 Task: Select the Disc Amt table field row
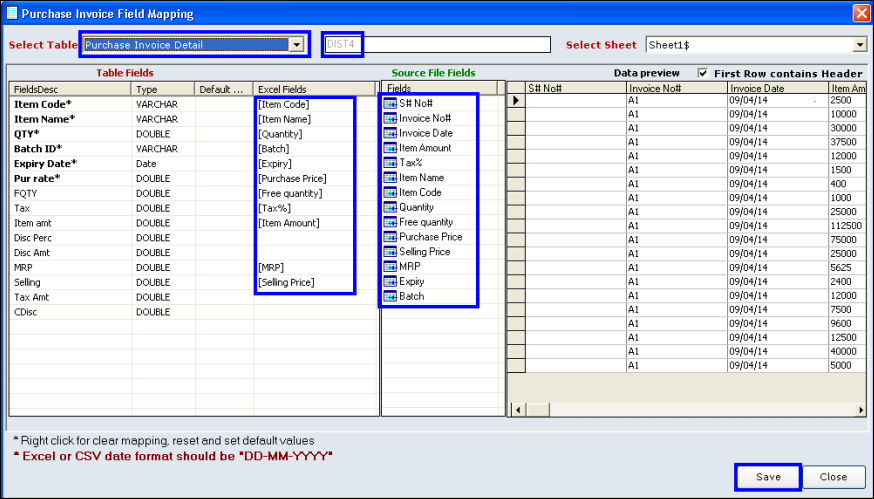click(x=194, y=253)
